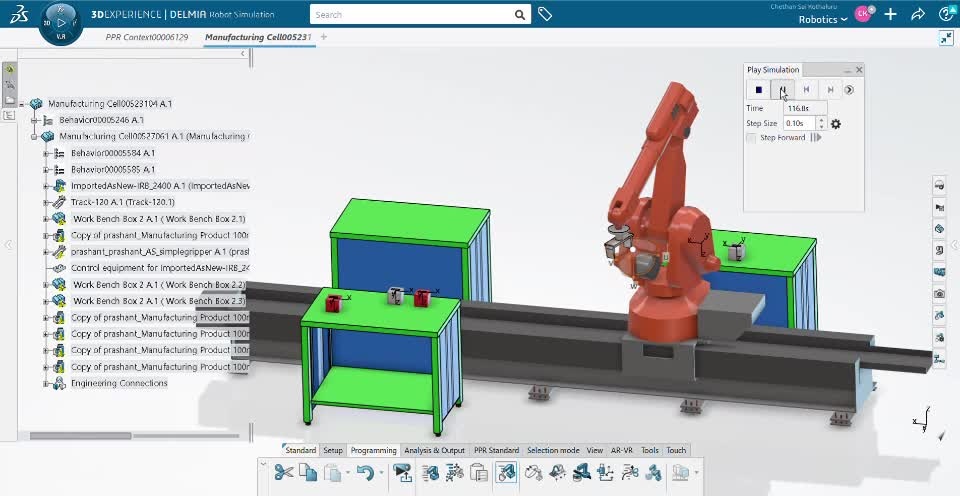
Task: Stop the simulation with the square button
Action: click(x=759, y=90)
